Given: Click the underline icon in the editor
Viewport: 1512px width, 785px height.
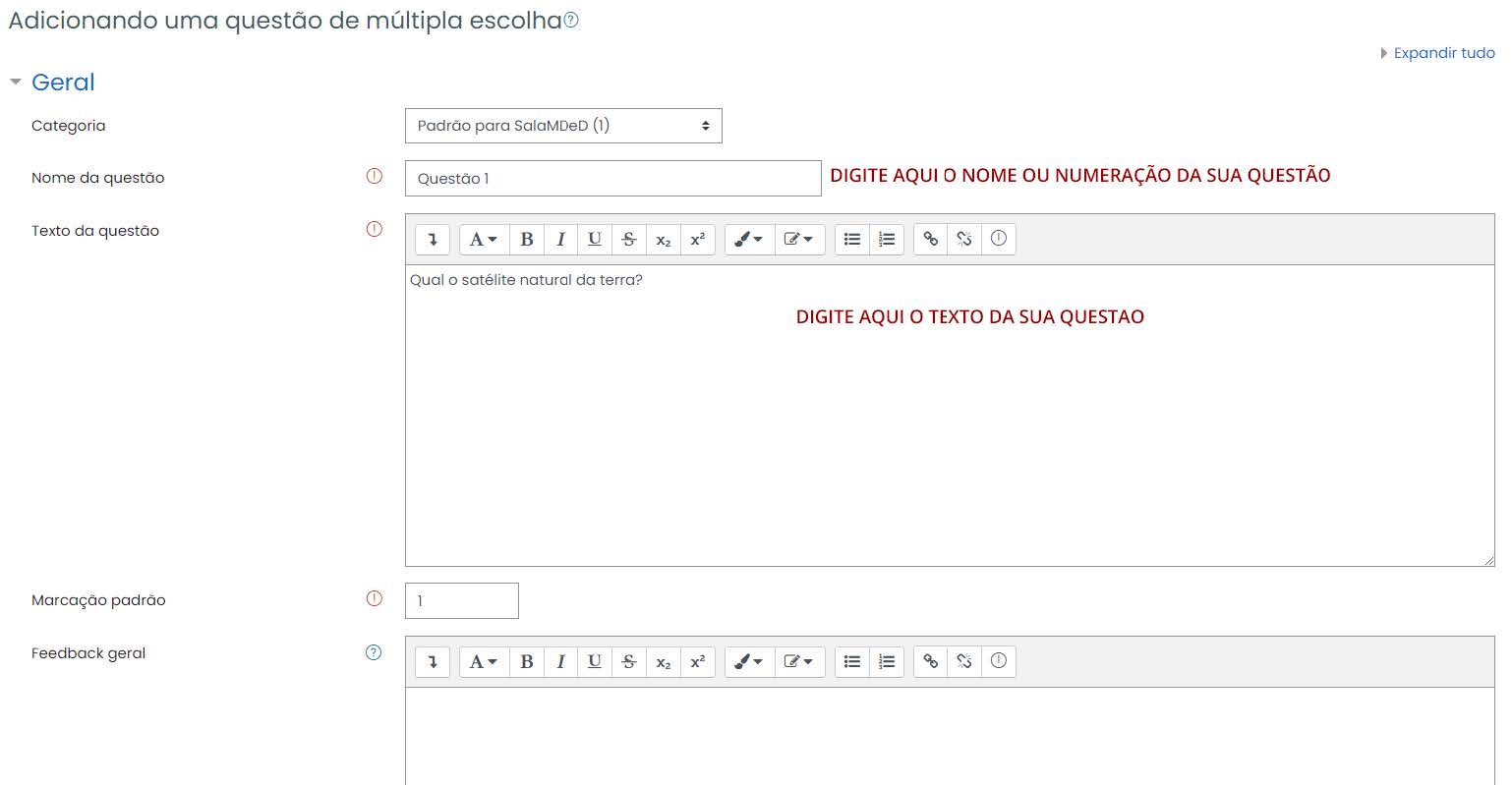Looking at the screenshot, I should point(594,239).
